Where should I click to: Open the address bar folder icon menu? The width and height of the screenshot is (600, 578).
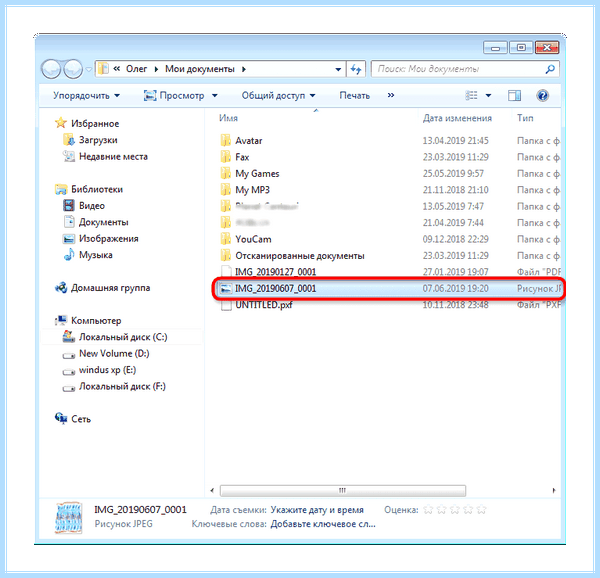coord(103,69)
